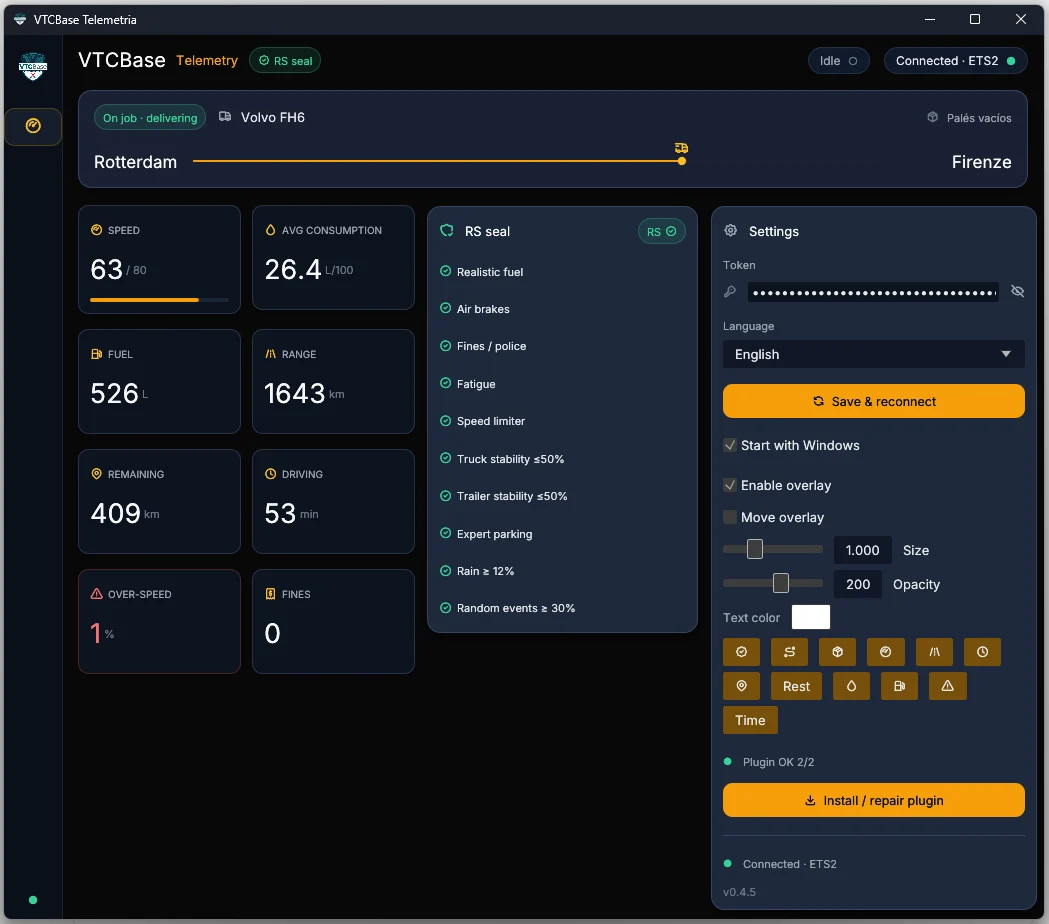The width and height of the screenshot is (1049, 924).
Task: Toggle the warning triangle overlay button
Action: click(948, 686)
